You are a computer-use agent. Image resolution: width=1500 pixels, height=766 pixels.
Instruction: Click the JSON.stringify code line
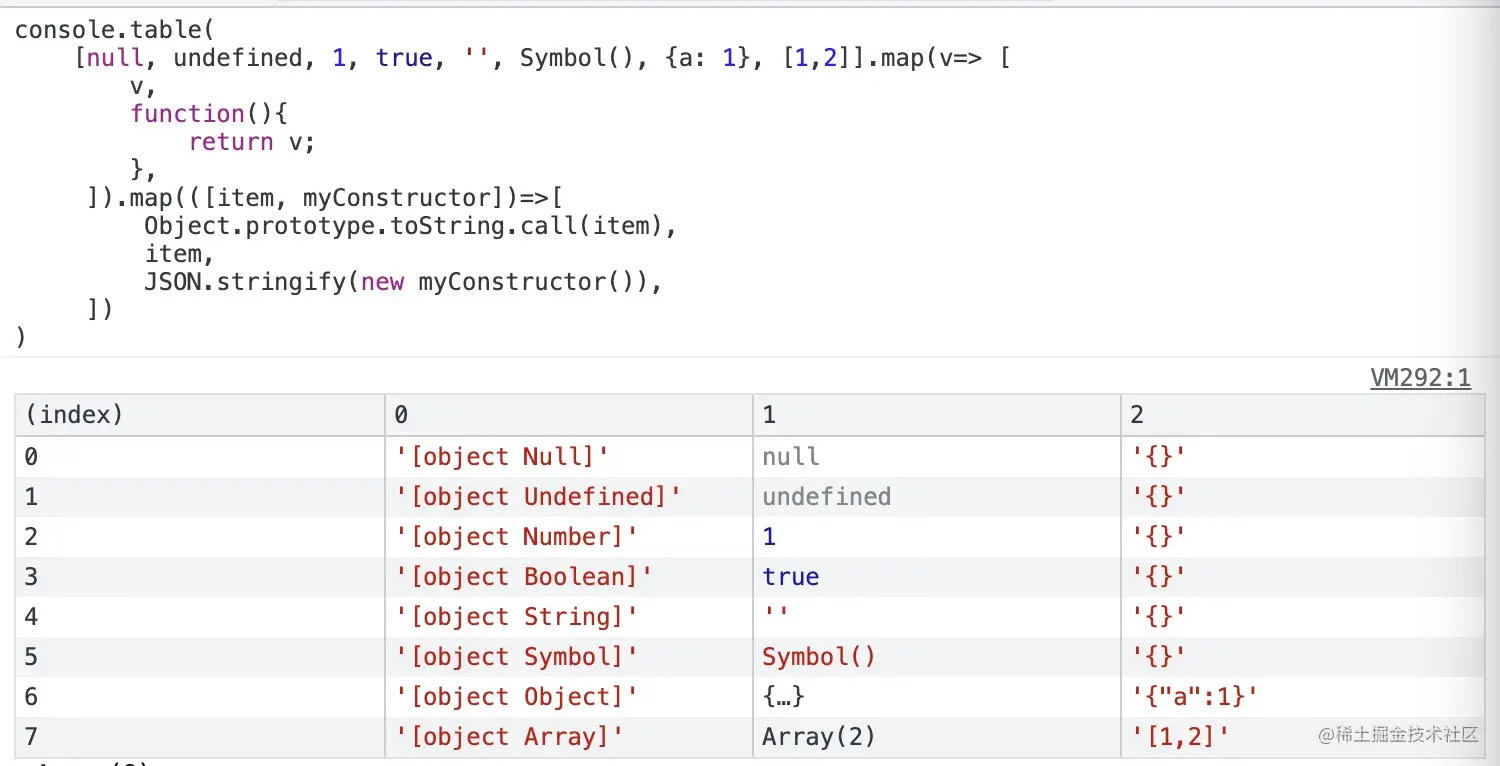[403, 282]
